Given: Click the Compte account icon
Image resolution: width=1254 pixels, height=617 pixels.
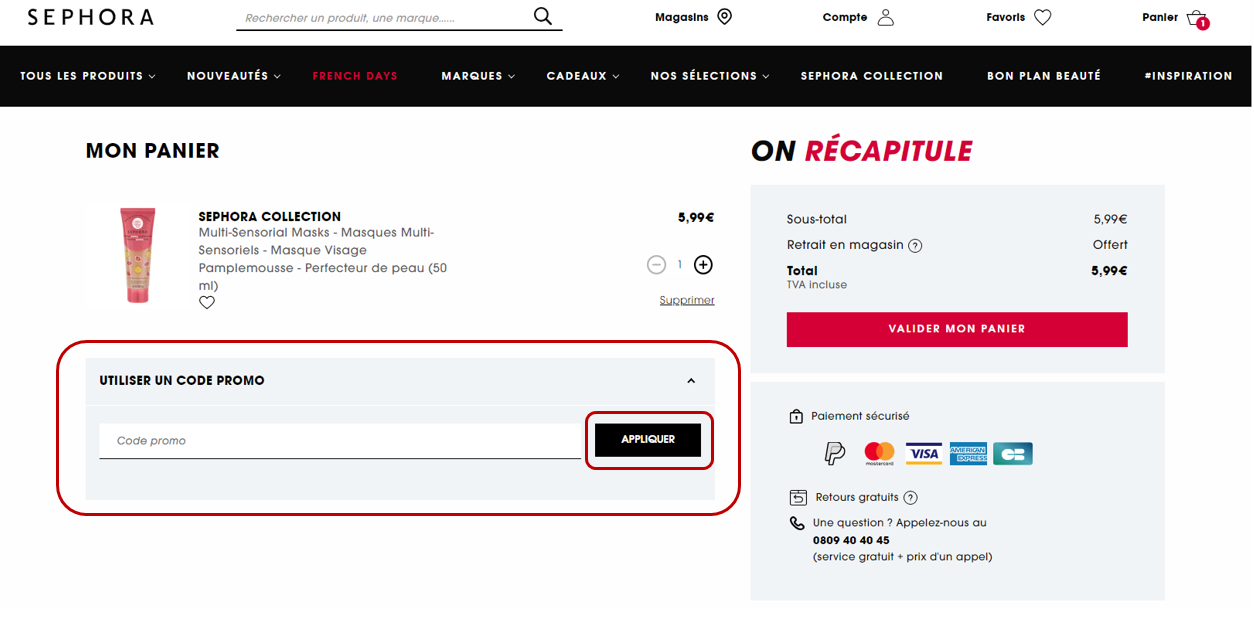Looking at the screenshot, I should click(885, 16).
